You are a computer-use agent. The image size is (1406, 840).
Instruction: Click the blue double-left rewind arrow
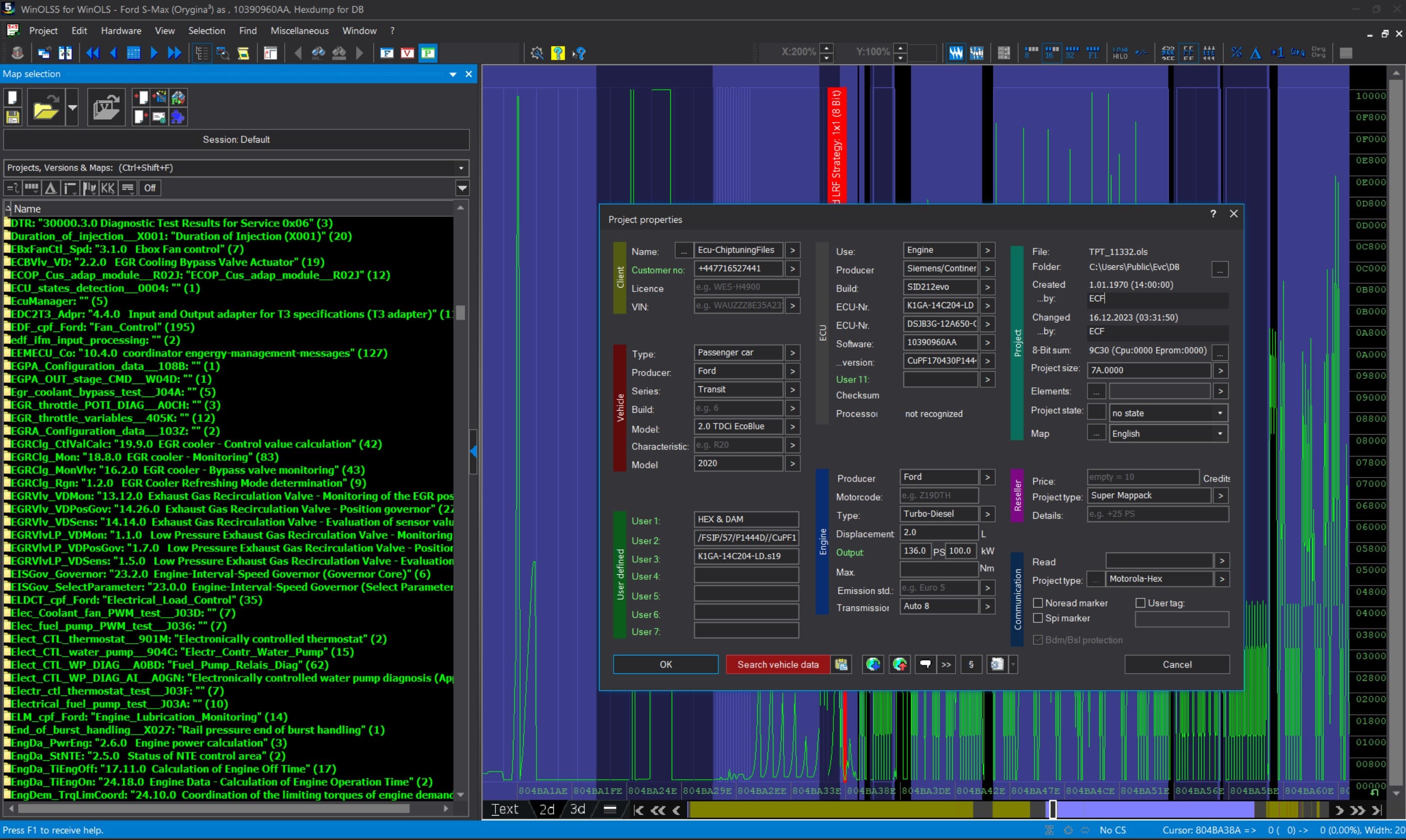click(93, 53)
